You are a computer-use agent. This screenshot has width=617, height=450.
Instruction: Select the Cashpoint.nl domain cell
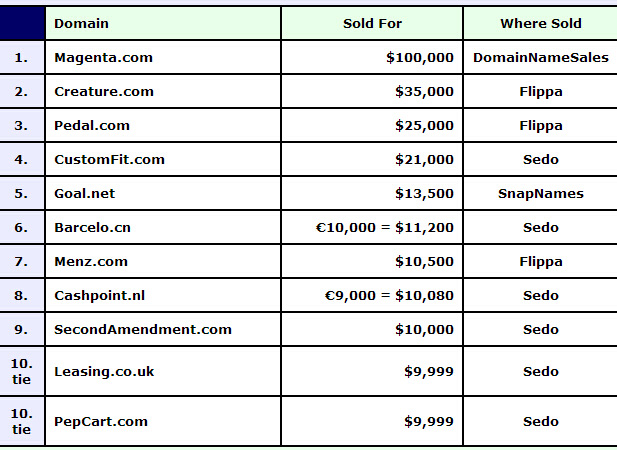(163, 295)
